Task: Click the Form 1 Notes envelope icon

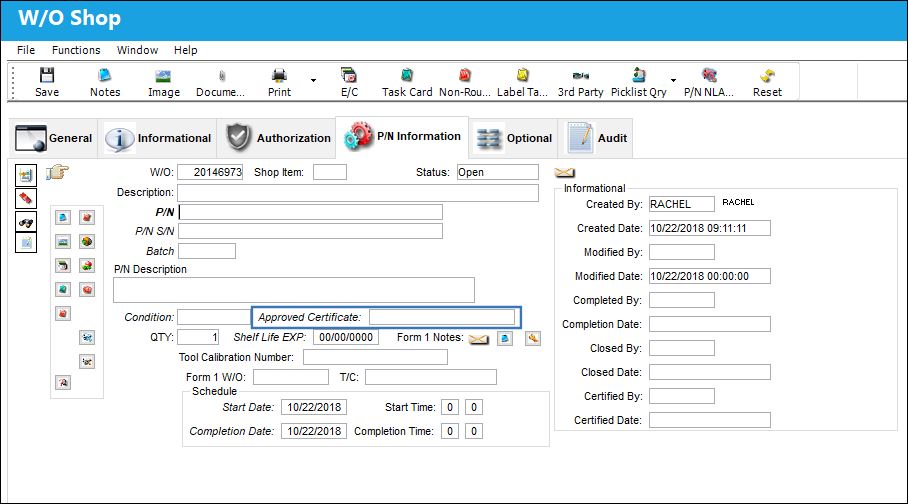Action: (478, 339)
